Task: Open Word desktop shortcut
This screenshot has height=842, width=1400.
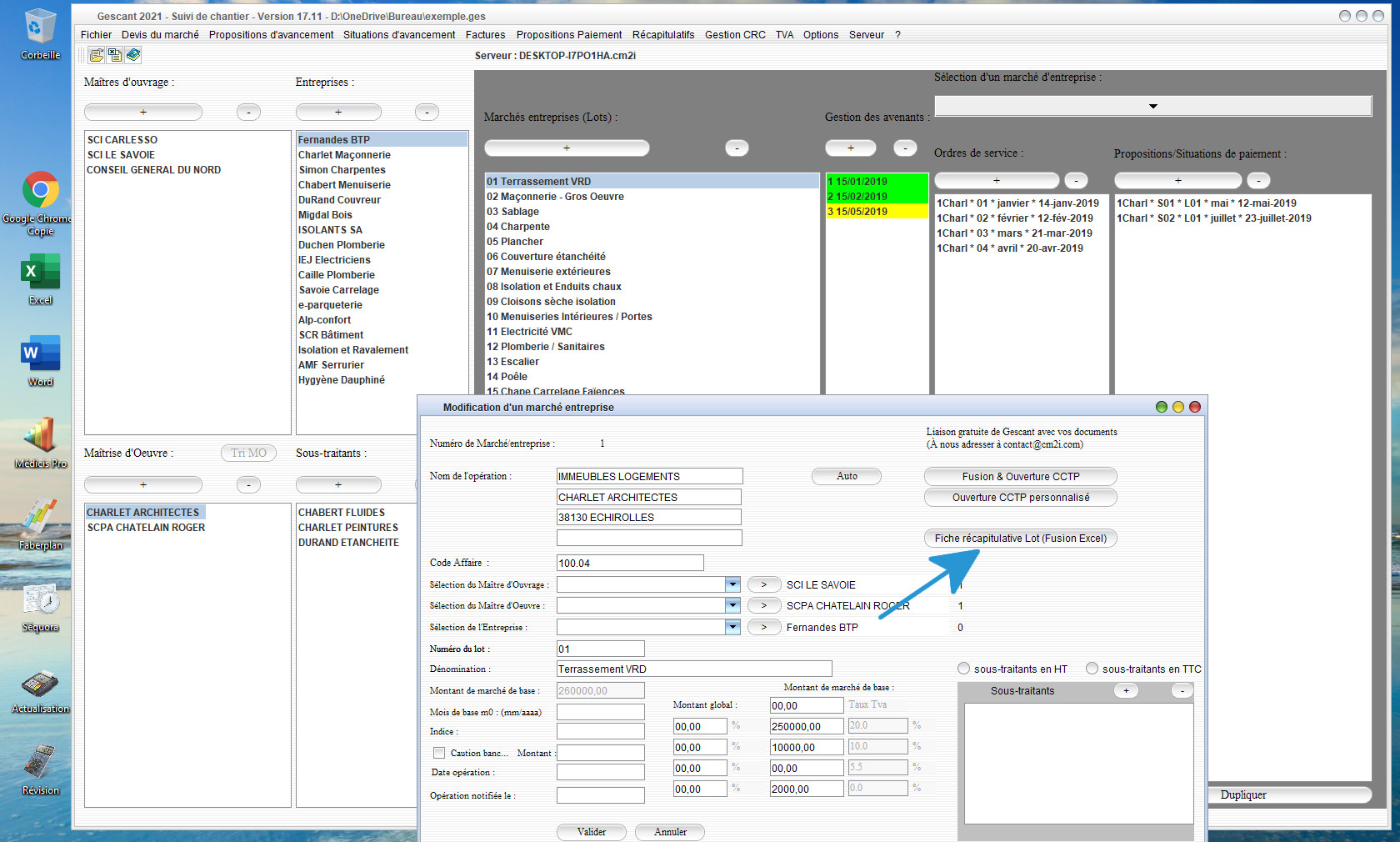Action: tap(40, 361)
